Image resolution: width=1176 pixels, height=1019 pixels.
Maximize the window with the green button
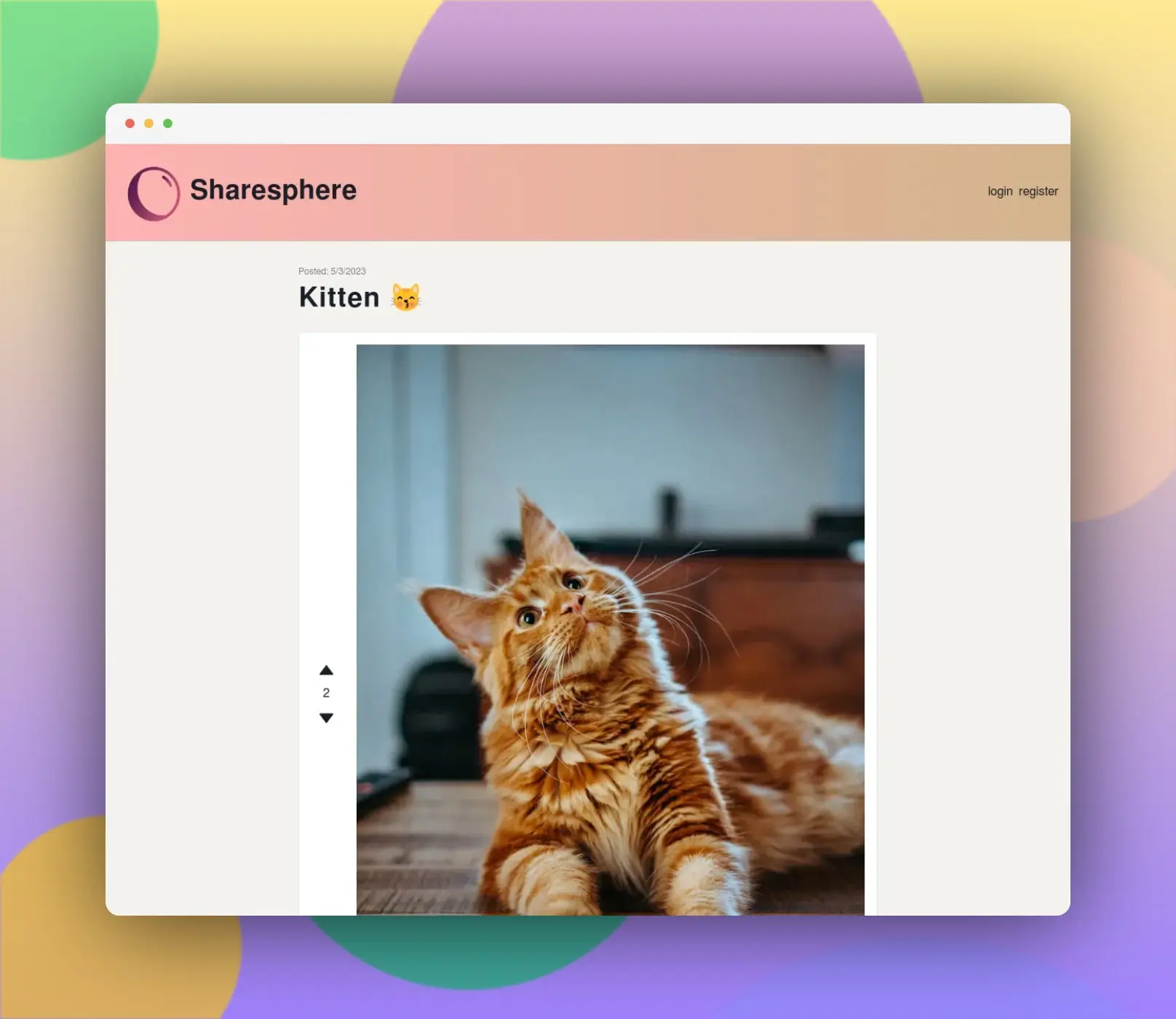pyautogui.click(x=167, y=124)
